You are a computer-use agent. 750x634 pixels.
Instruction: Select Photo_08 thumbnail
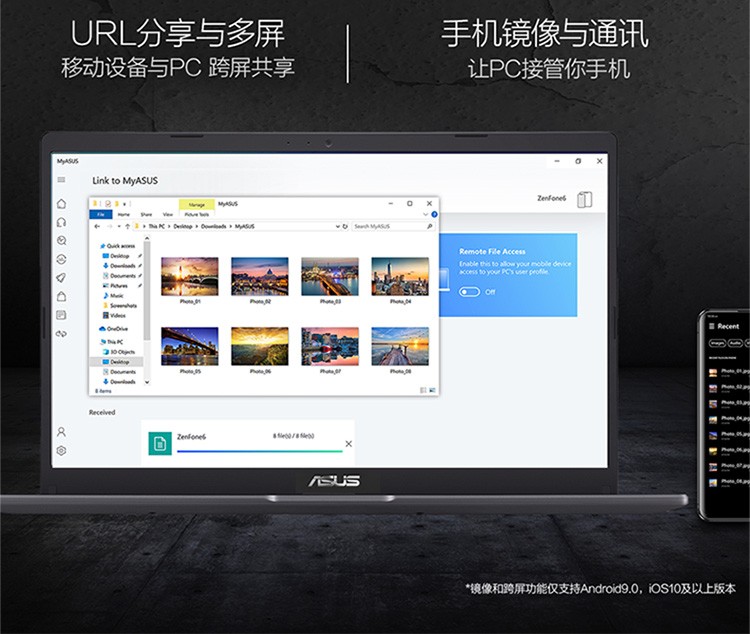pyautogui.click(x=400, y=346)
